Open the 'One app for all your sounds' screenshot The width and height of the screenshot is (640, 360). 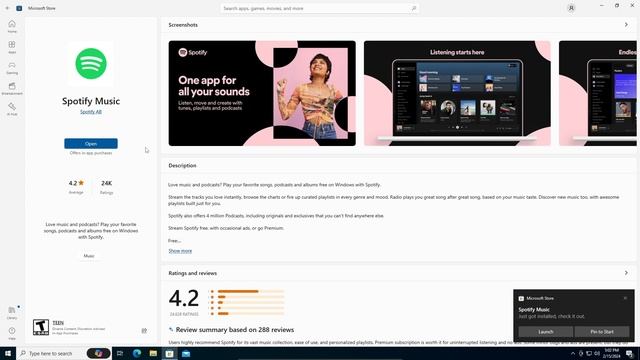tap(262, 93)
